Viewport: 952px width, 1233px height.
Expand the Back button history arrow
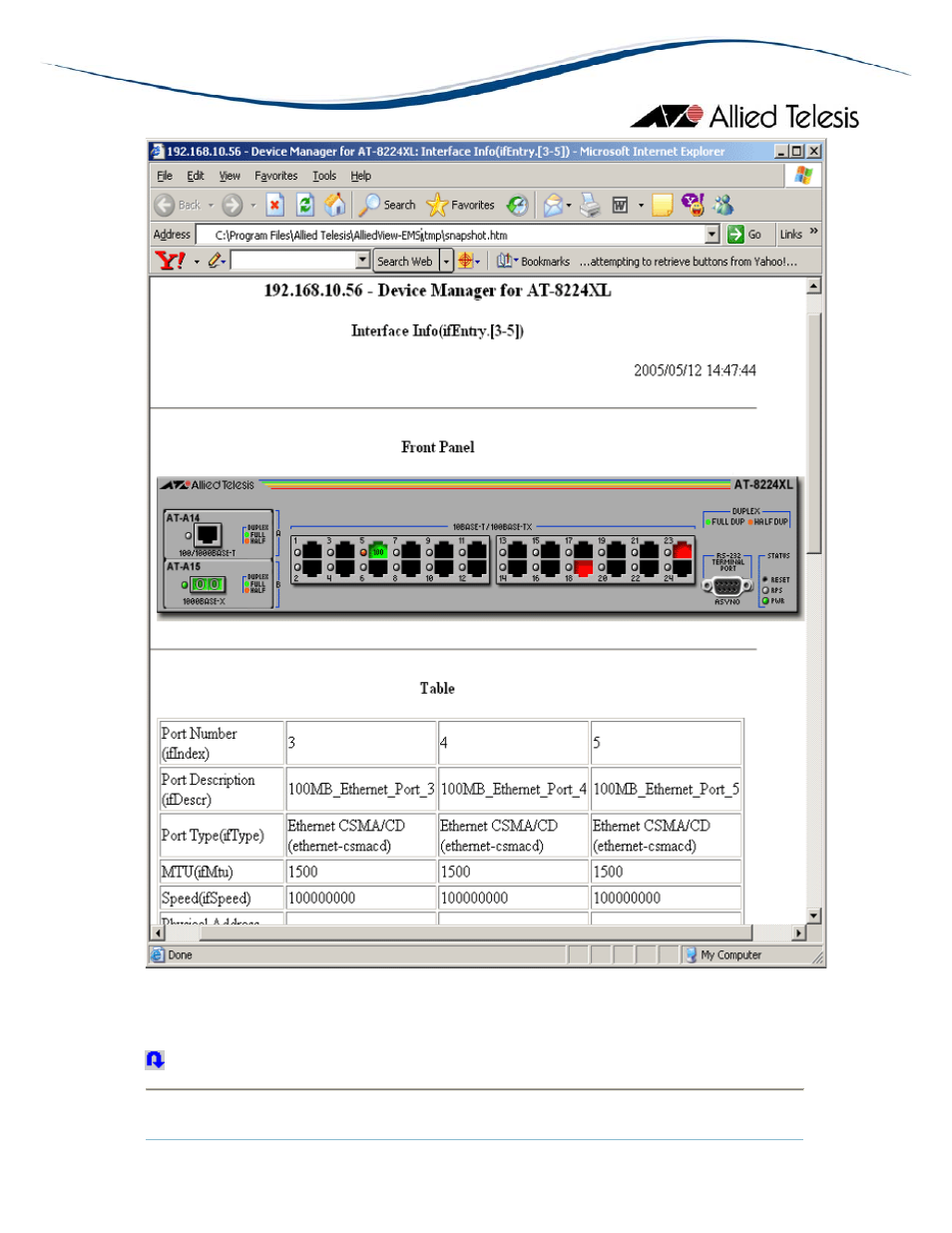click(x=211, y=206)
